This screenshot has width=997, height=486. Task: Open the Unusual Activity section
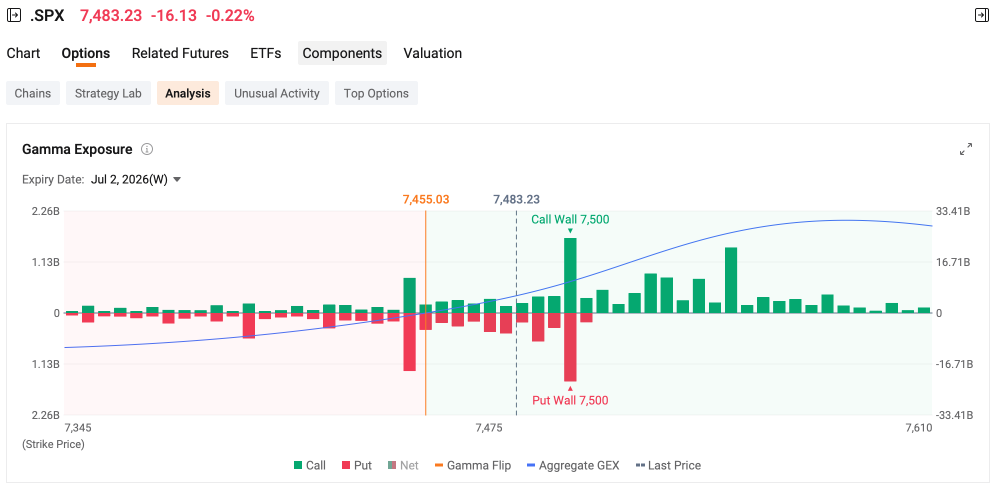(277, 93)
